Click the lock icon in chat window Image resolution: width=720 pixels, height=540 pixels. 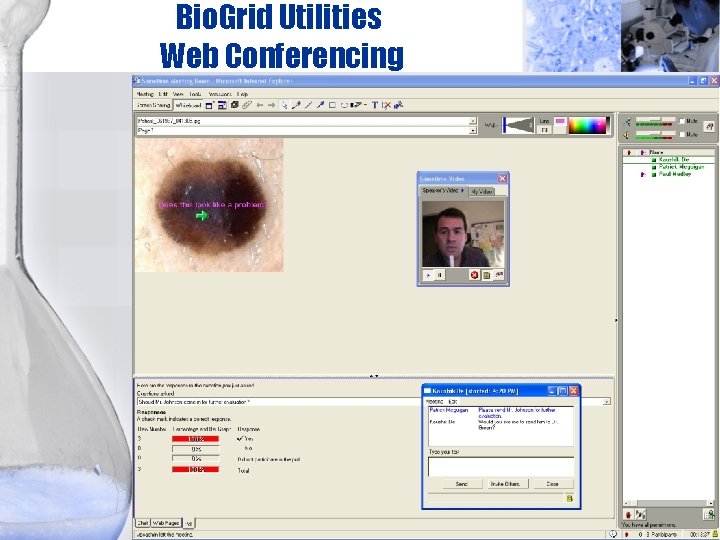click(x=569, y=498)
